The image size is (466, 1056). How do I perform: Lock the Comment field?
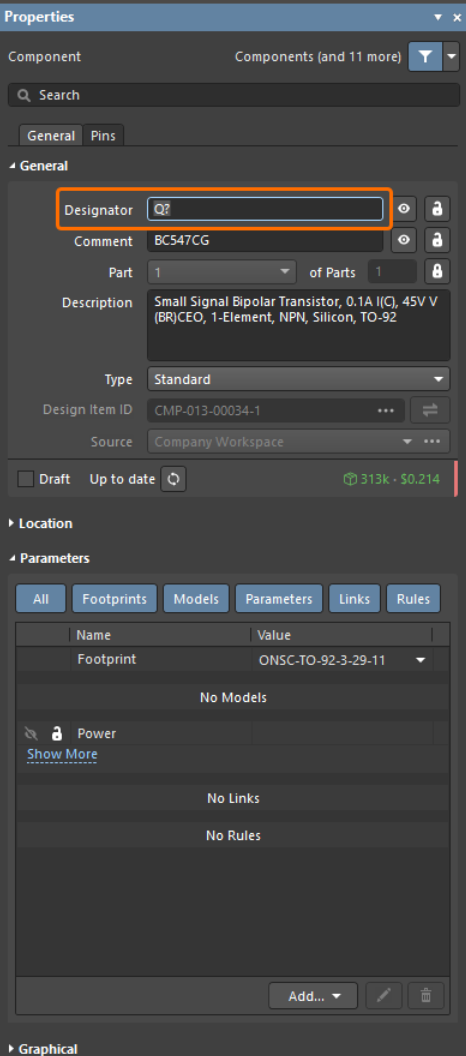pyautogui.click(x=437, y=240)
